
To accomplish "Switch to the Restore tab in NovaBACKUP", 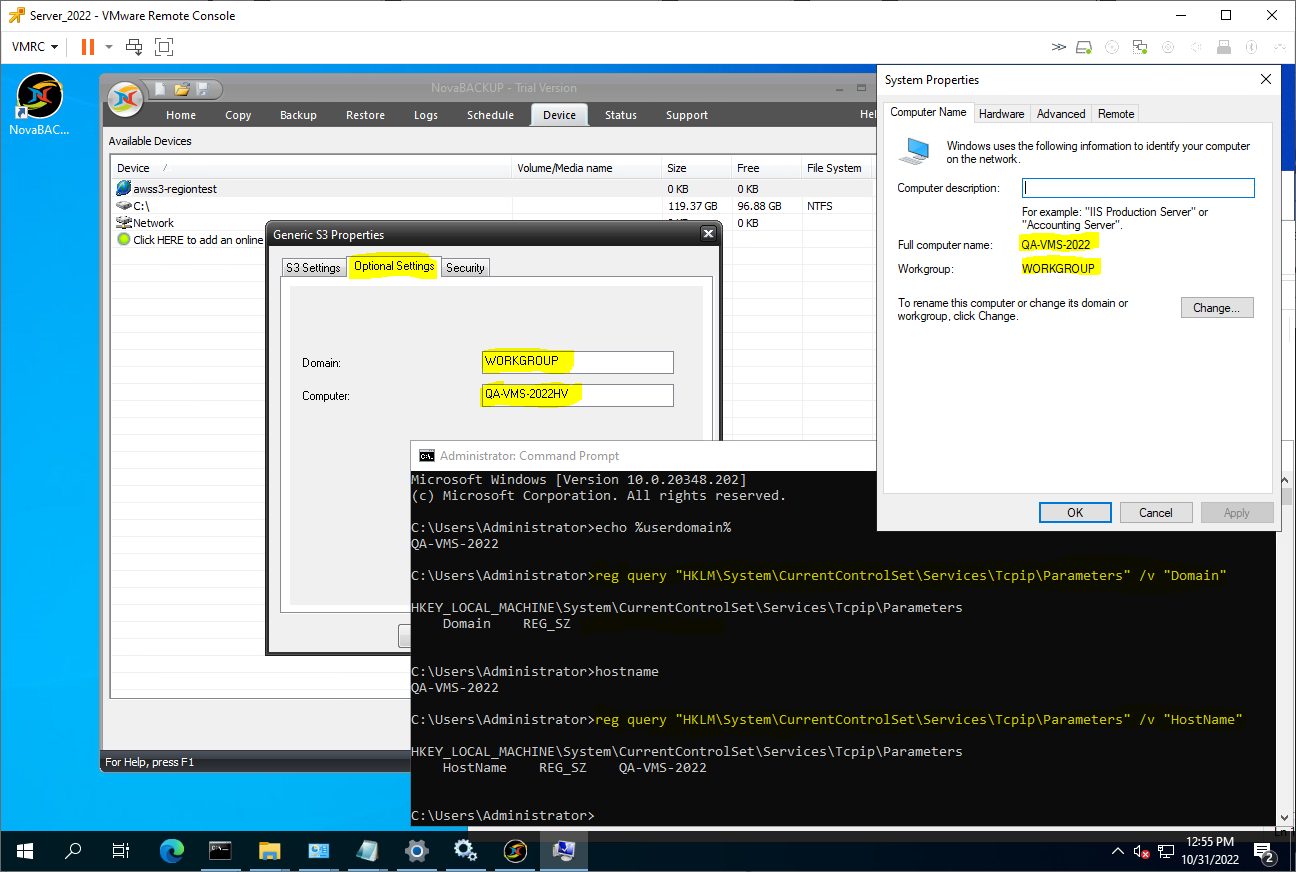I will (x=365, y=115).
